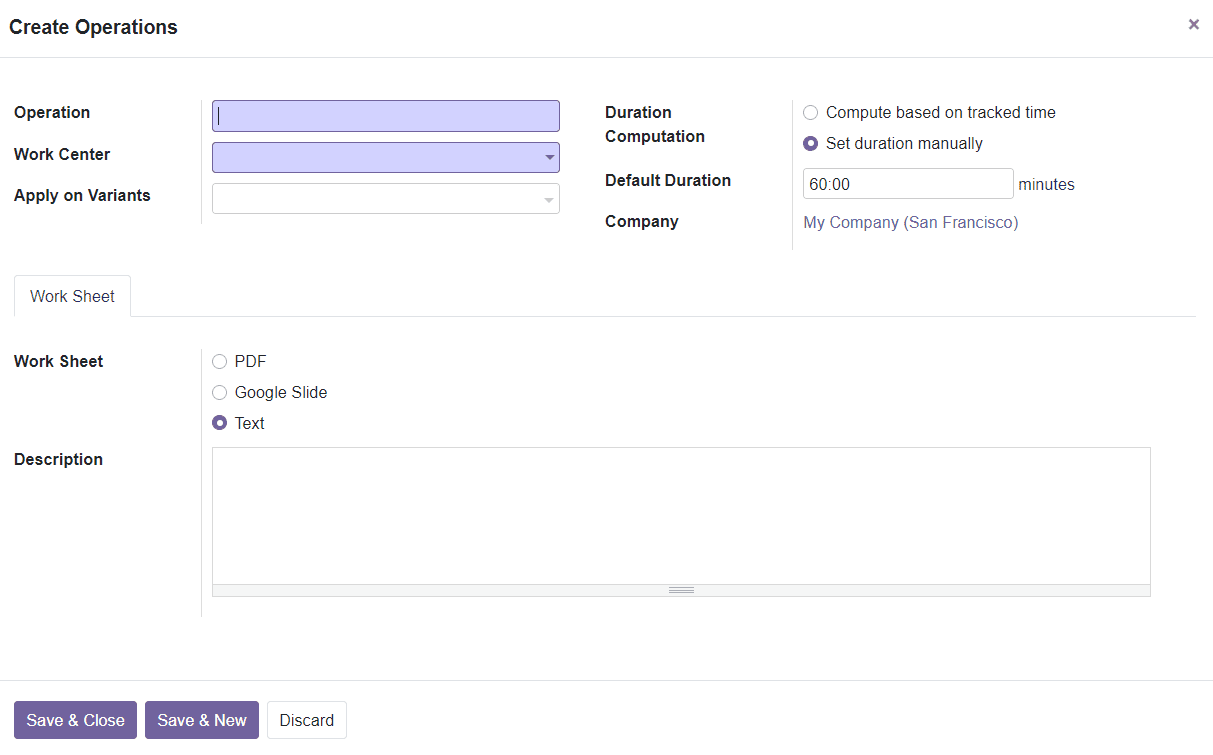Screen dimensions: 1213x755
Task: Open My Company (San Francisco) link
Action: [910, 222]
